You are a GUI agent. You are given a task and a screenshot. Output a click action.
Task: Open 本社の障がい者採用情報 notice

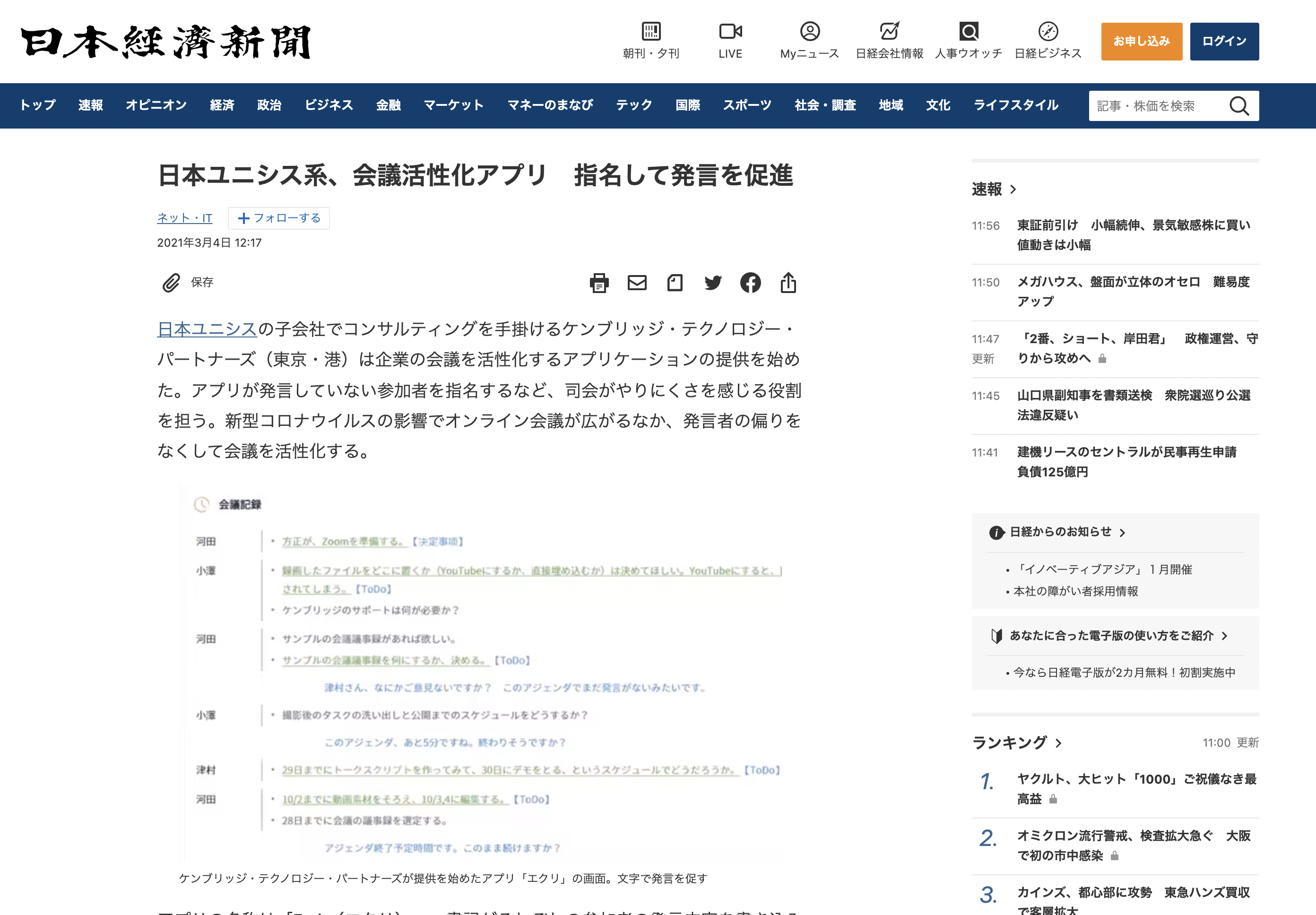[1075, 591]
